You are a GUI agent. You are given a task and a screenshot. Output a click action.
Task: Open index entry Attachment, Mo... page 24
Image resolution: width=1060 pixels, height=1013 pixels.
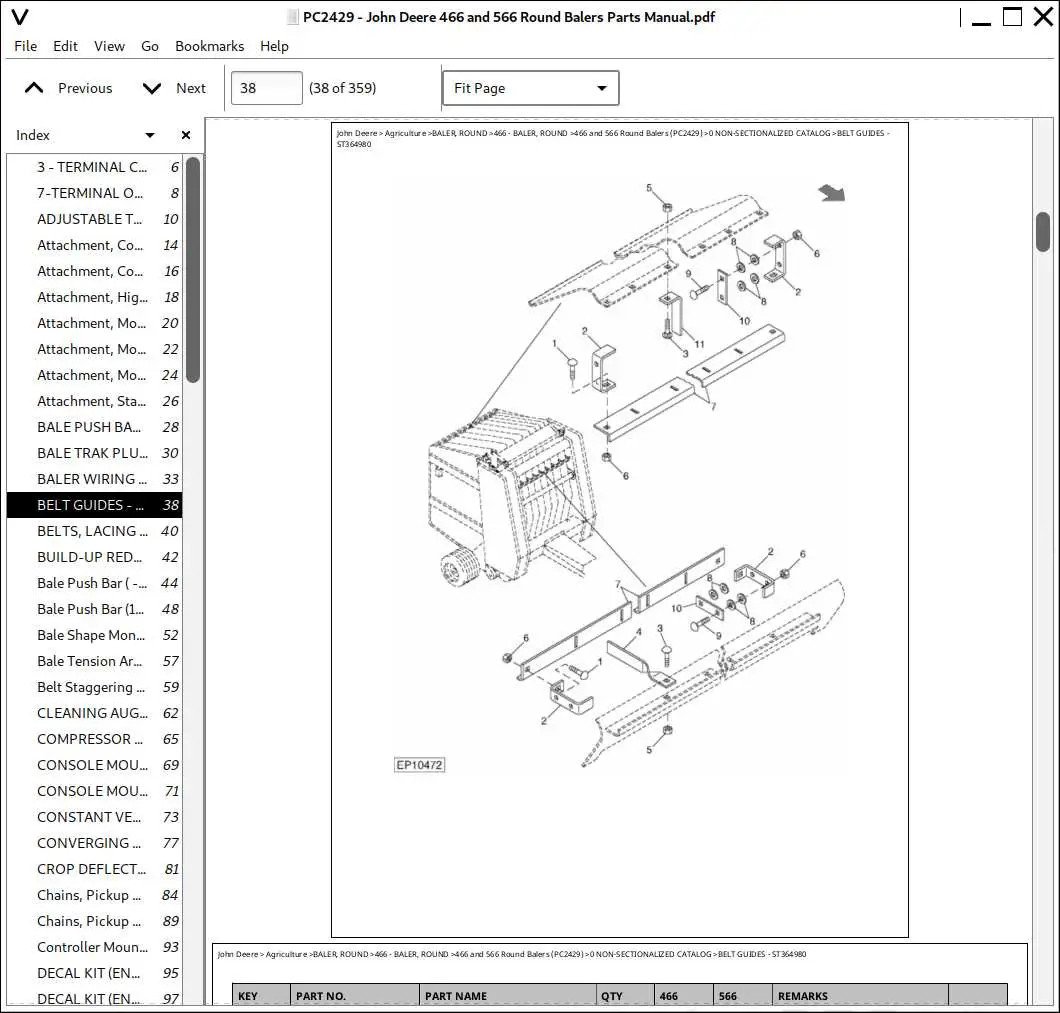95,375
